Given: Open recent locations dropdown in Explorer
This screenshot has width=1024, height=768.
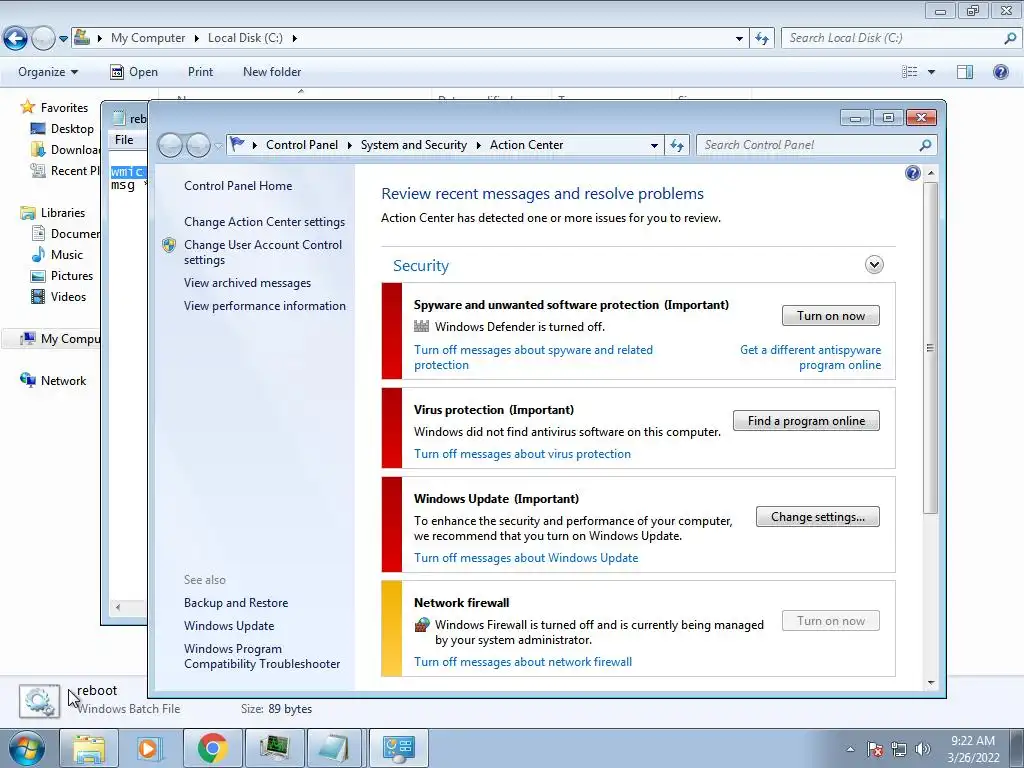Looking at the screenshot, I should click(x=63, y=39).
